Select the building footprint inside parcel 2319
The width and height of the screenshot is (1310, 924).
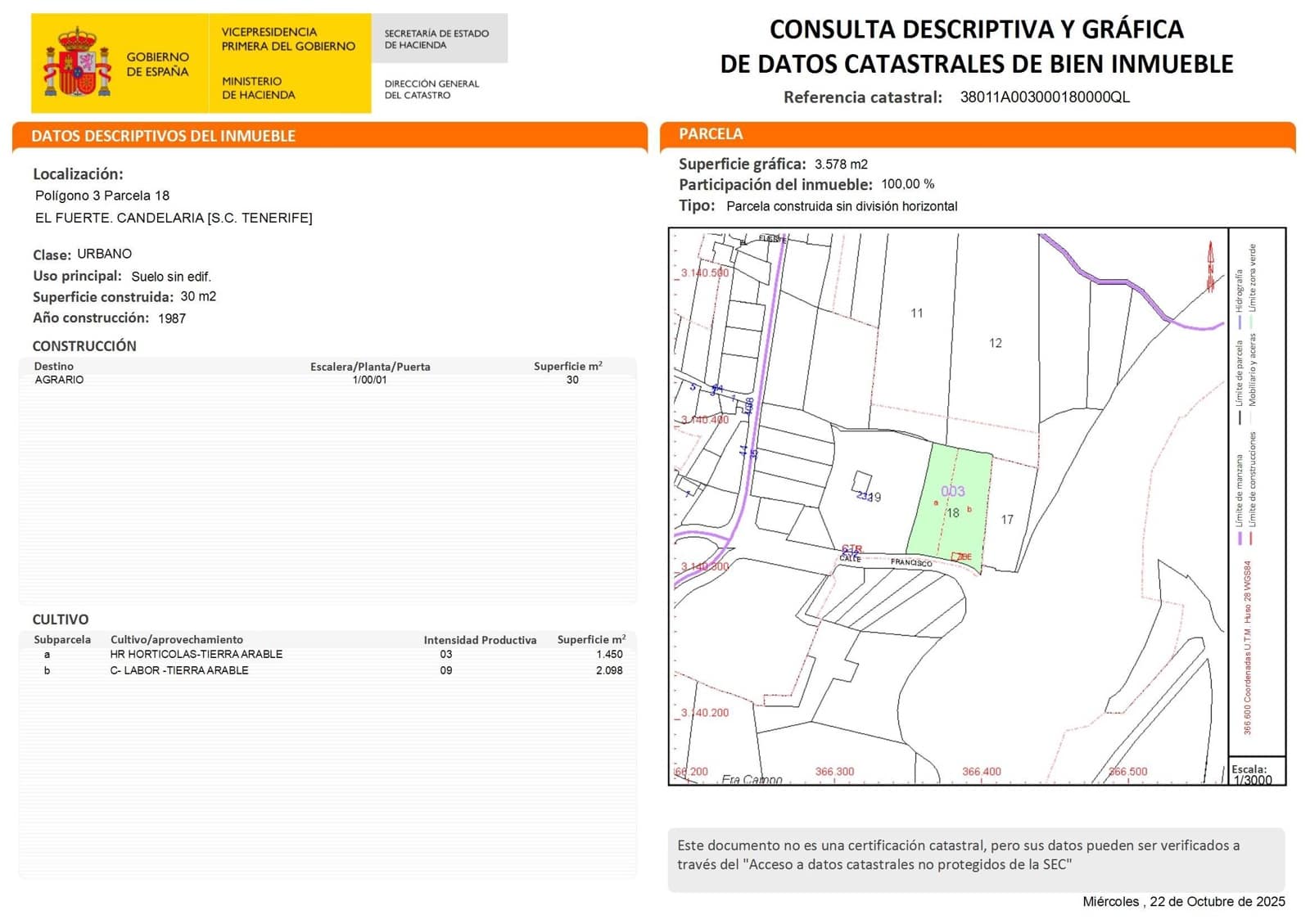tap(861, 480)
